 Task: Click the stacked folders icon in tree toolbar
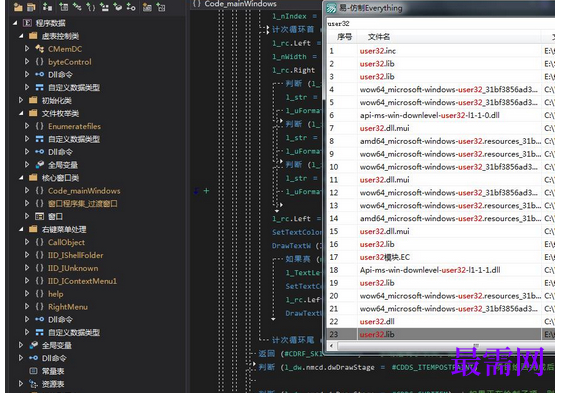31,7
